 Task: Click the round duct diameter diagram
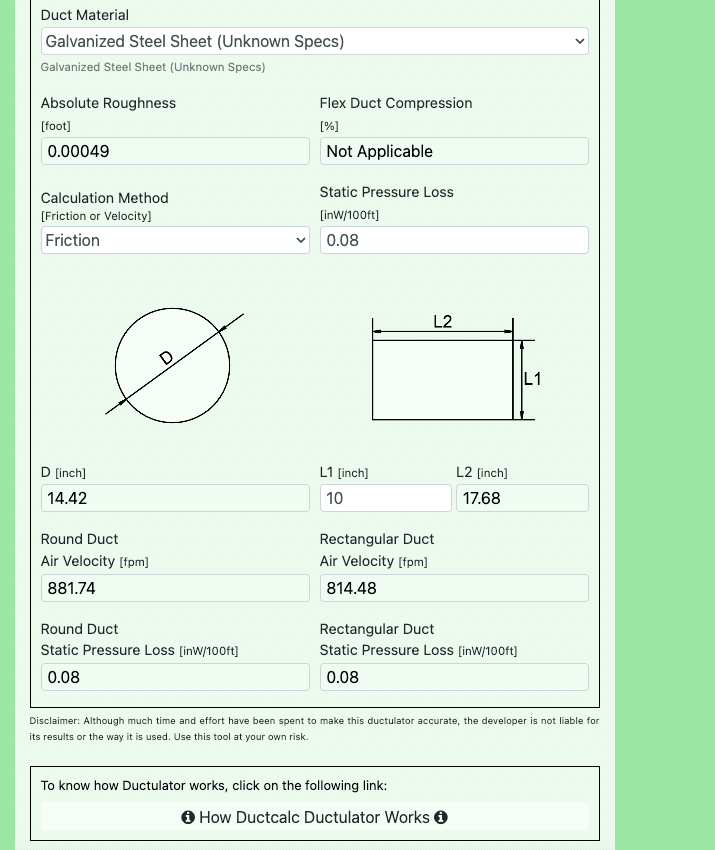coord(174,366)
